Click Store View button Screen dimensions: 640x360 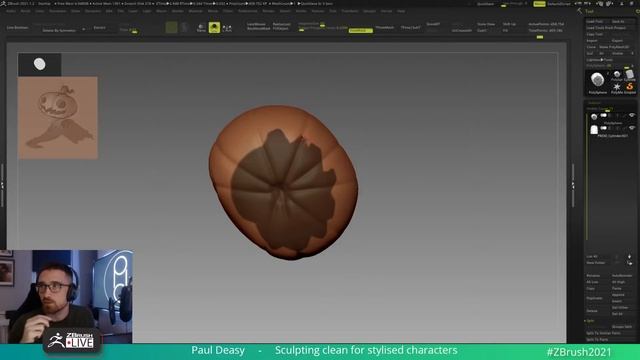[x=486, y=24]
